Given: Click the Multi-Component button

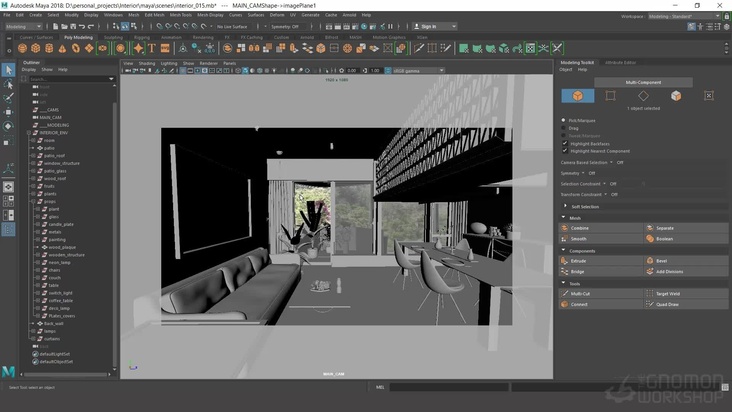Looking at the screenshot, I should click(x=643, y=83).
